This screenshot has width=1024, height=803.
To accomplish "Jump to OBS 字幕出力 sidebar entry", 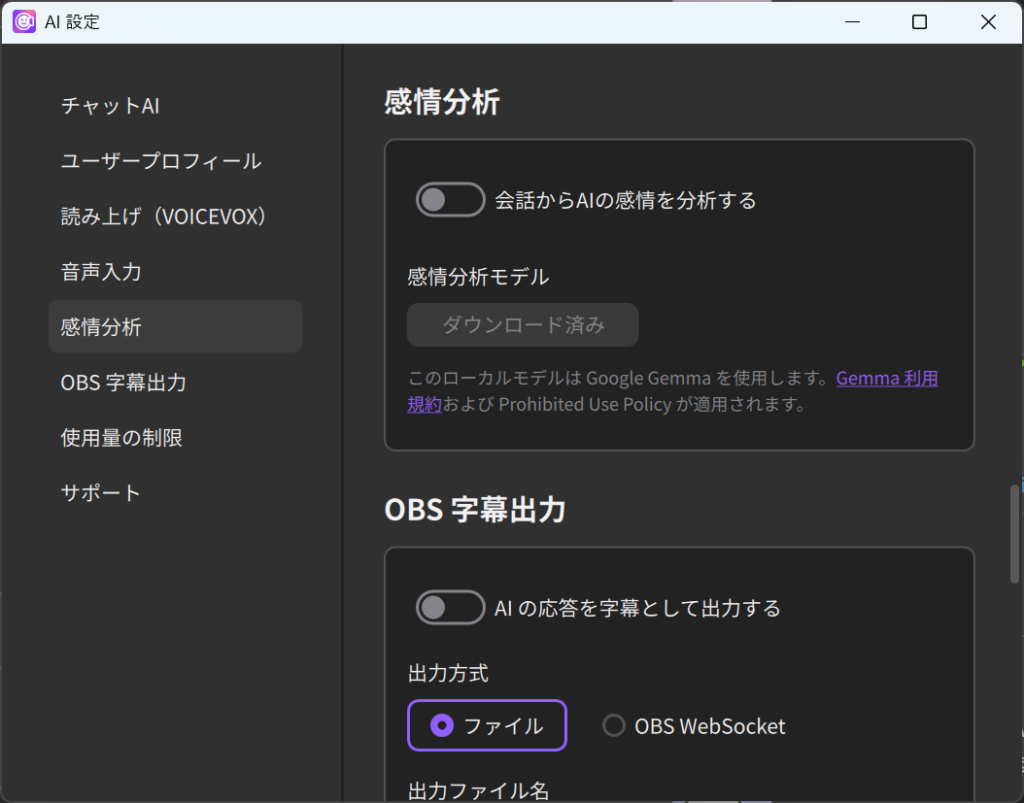I will coord(175,382).
